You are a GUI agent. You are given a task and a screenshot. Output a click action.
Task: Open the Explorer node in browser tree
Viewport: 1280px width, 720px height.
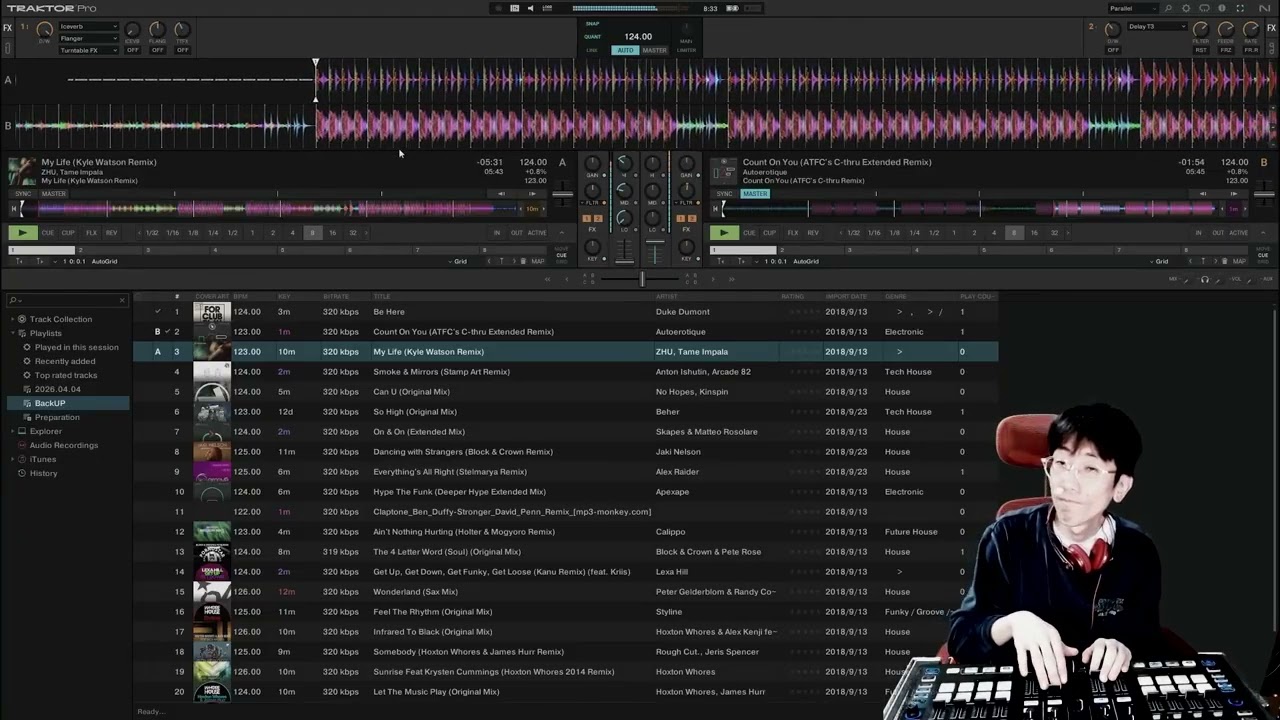[46, 431]
